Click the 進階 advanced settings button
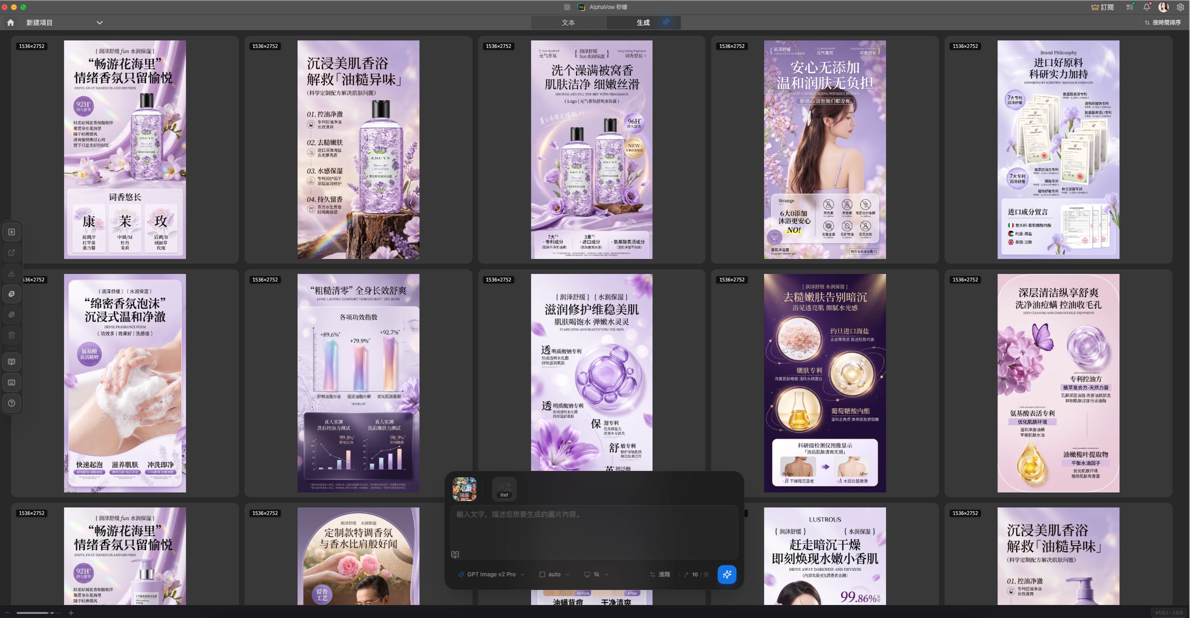 pos(660,575)
